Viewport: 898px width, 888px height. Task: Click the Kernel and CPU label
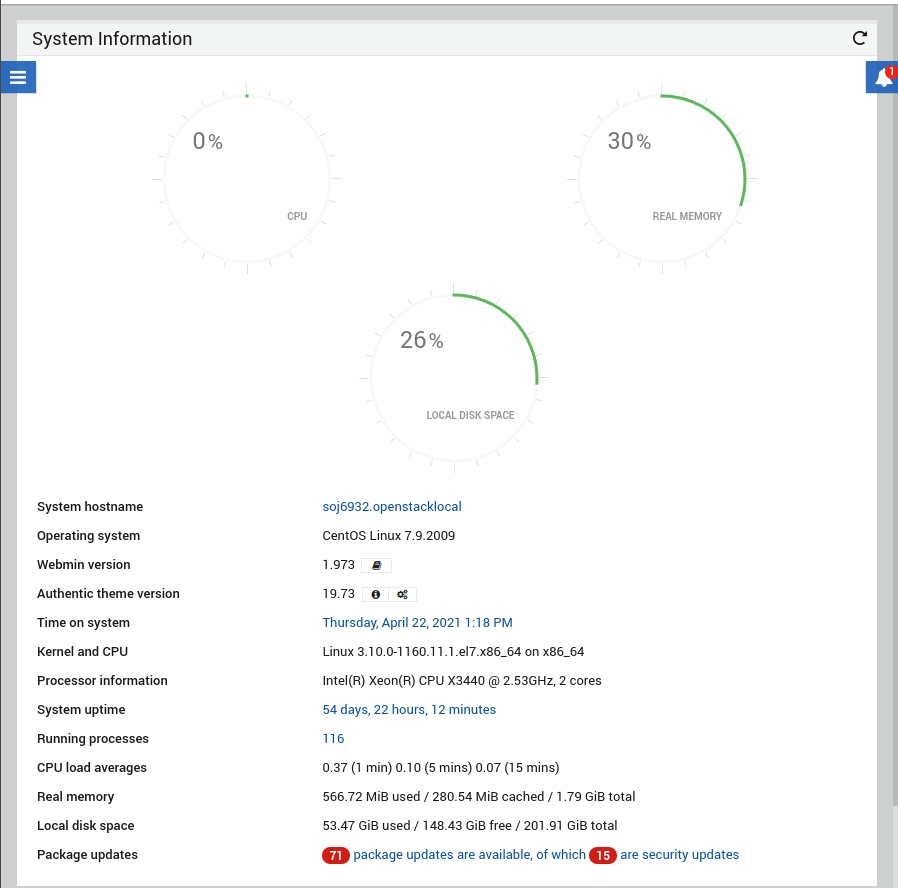[x=82, y=652]
